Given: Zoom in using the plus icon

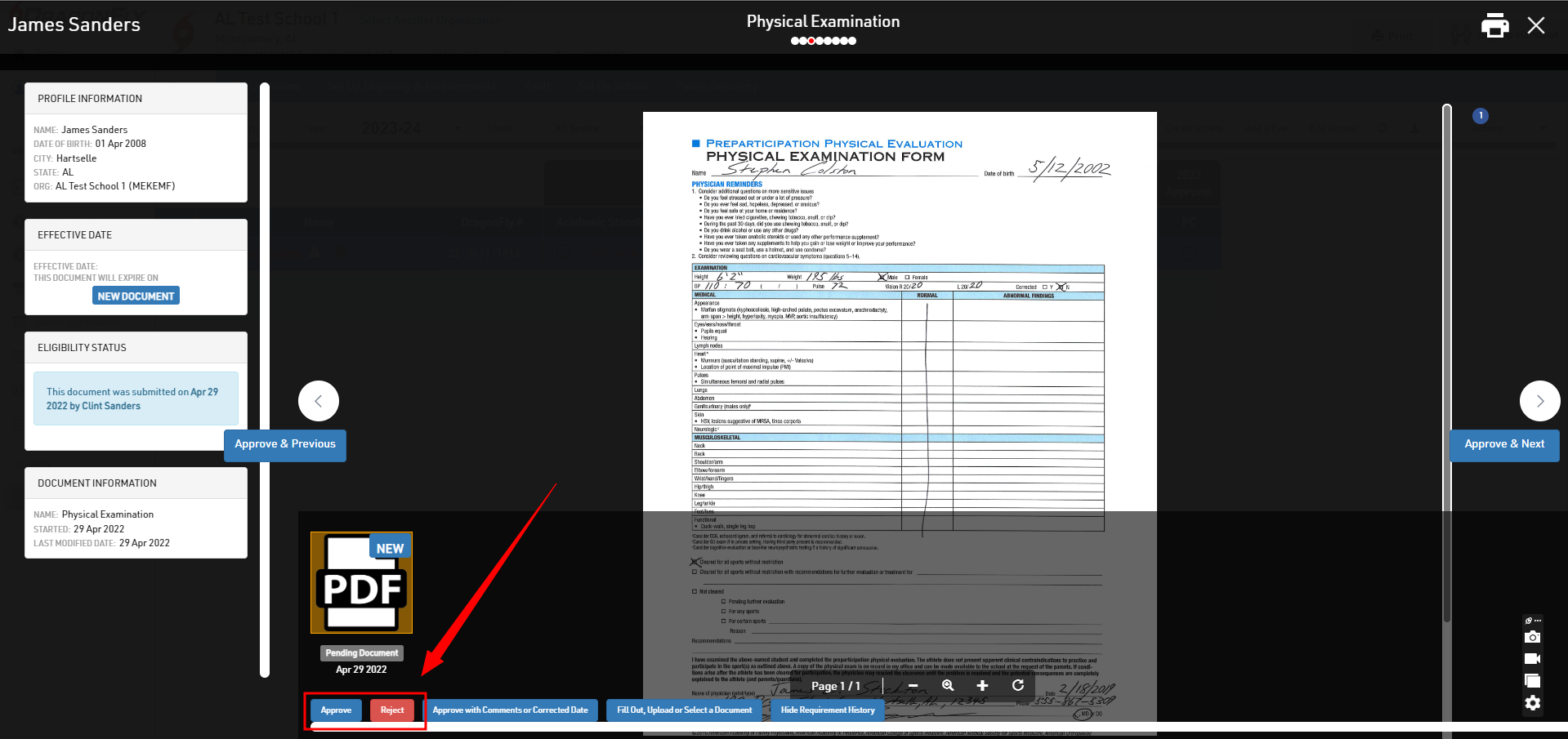Looking at the screenshot, I should (982, 686).
